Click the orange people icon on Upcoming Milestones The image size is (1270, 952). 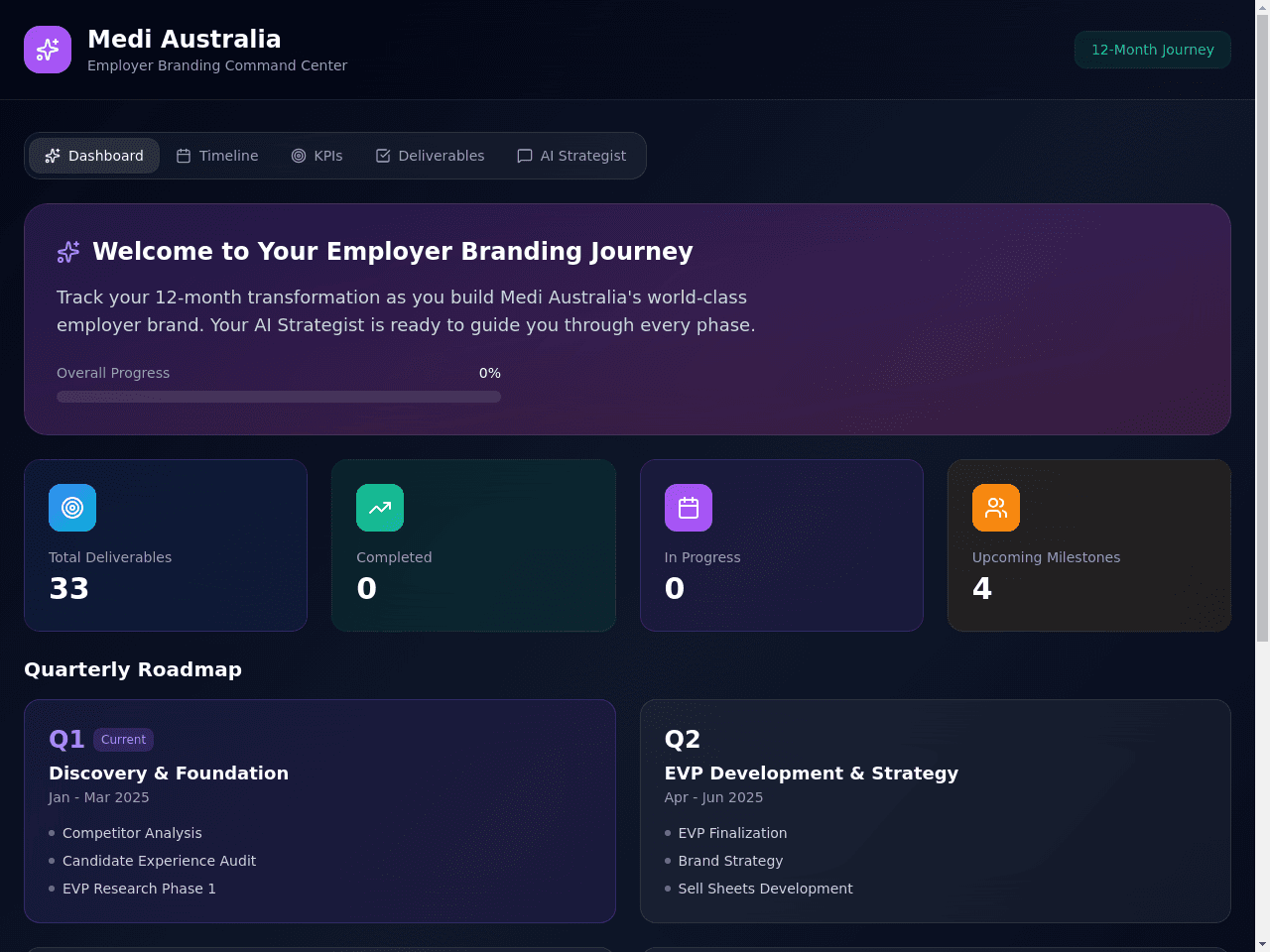pyautogui.click(x=996, y=508)
